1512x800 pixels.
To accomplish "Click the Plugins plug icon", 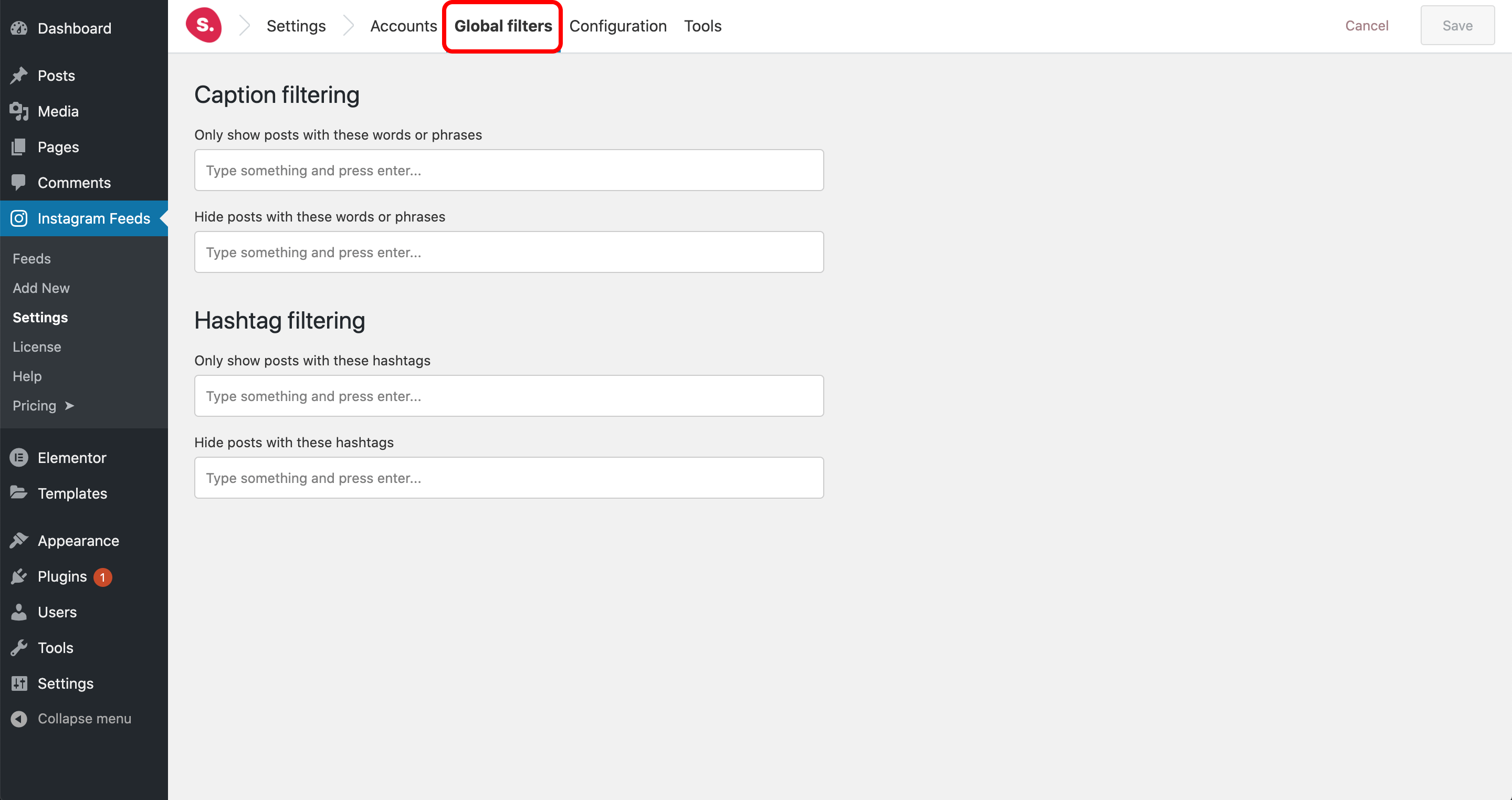I will point(19,576).
